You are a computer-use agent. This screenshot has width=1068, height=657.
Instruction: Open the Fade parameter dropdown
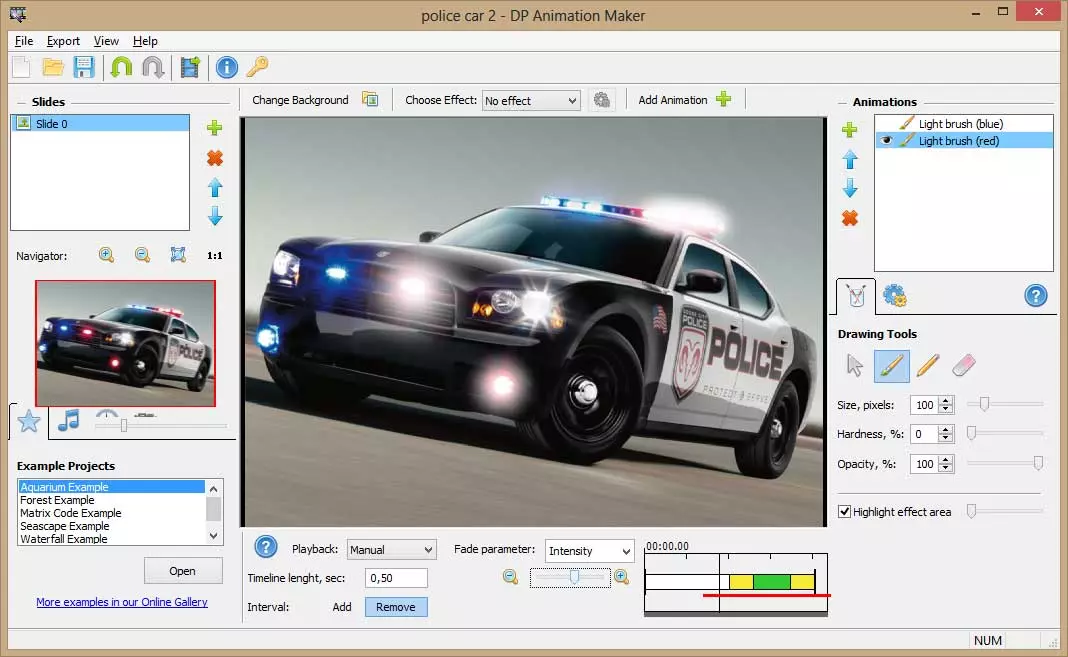590,551
